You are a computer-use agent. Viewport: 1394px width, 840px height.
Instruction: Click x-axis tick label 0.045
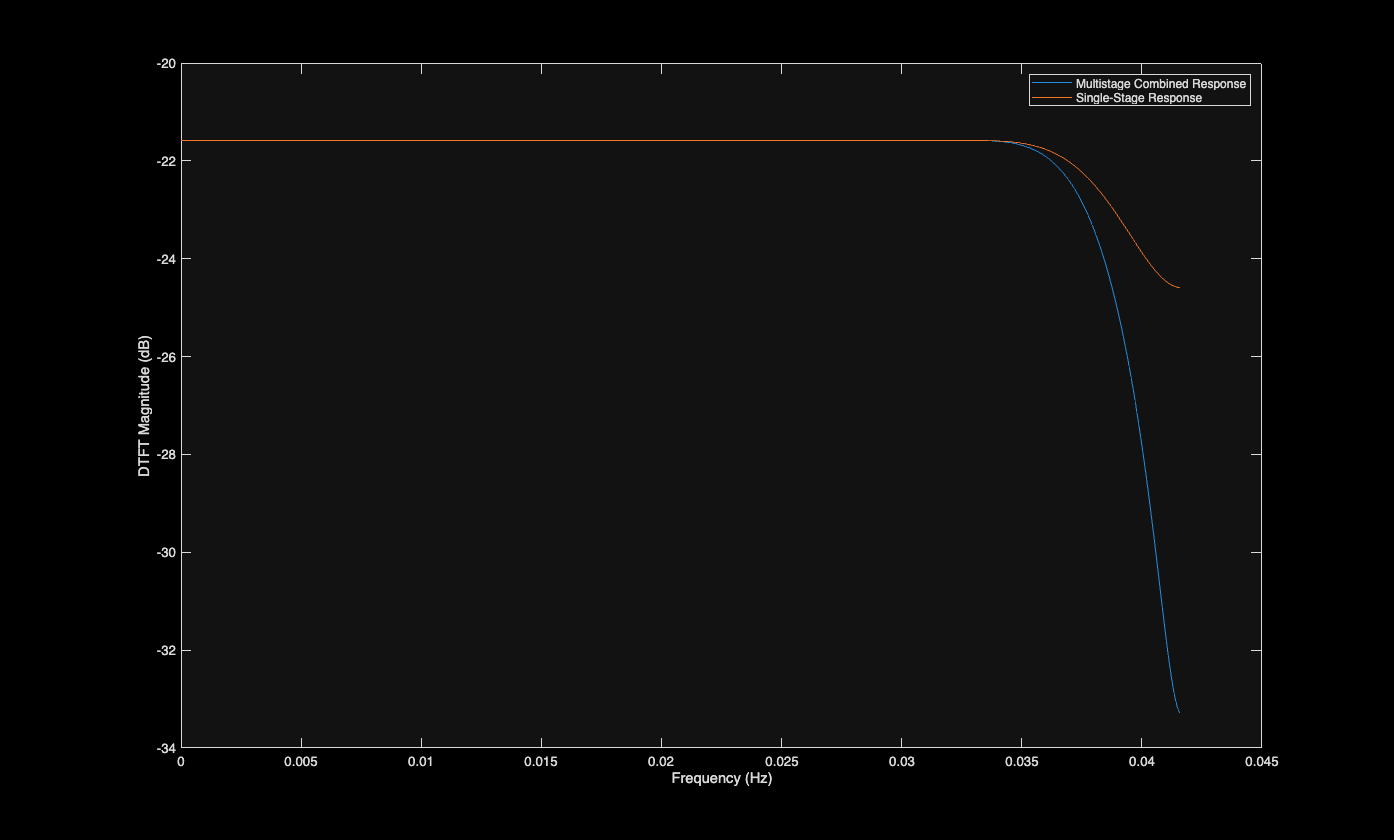pyautogui.click(x=1261, y=761)
